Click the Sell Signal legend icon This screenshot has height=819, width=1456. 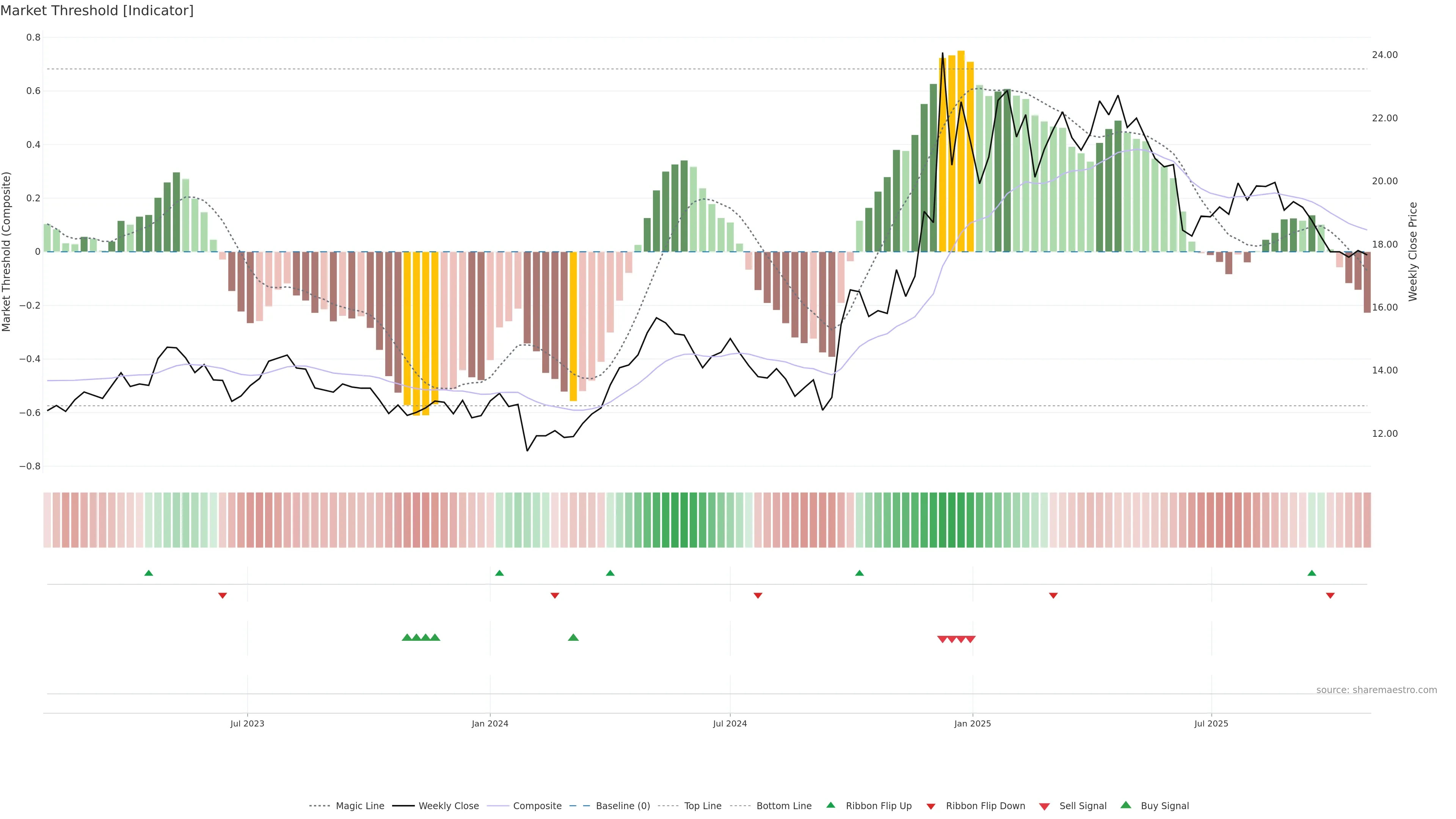(x=1044, y=806)
